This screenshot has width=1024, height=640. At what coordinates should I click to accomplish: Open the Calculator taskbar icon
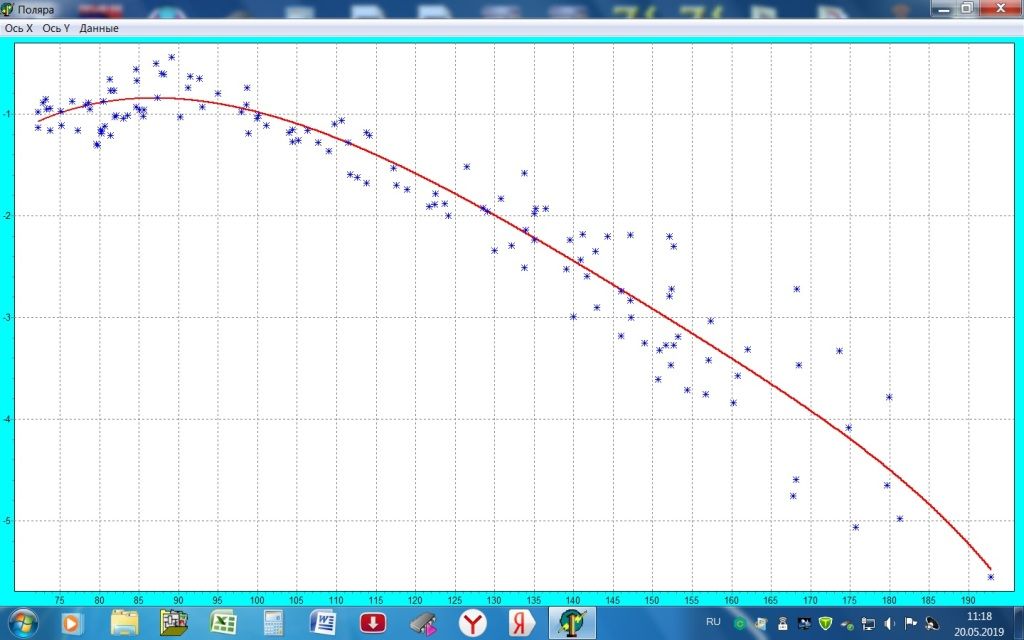pos(272,623)
